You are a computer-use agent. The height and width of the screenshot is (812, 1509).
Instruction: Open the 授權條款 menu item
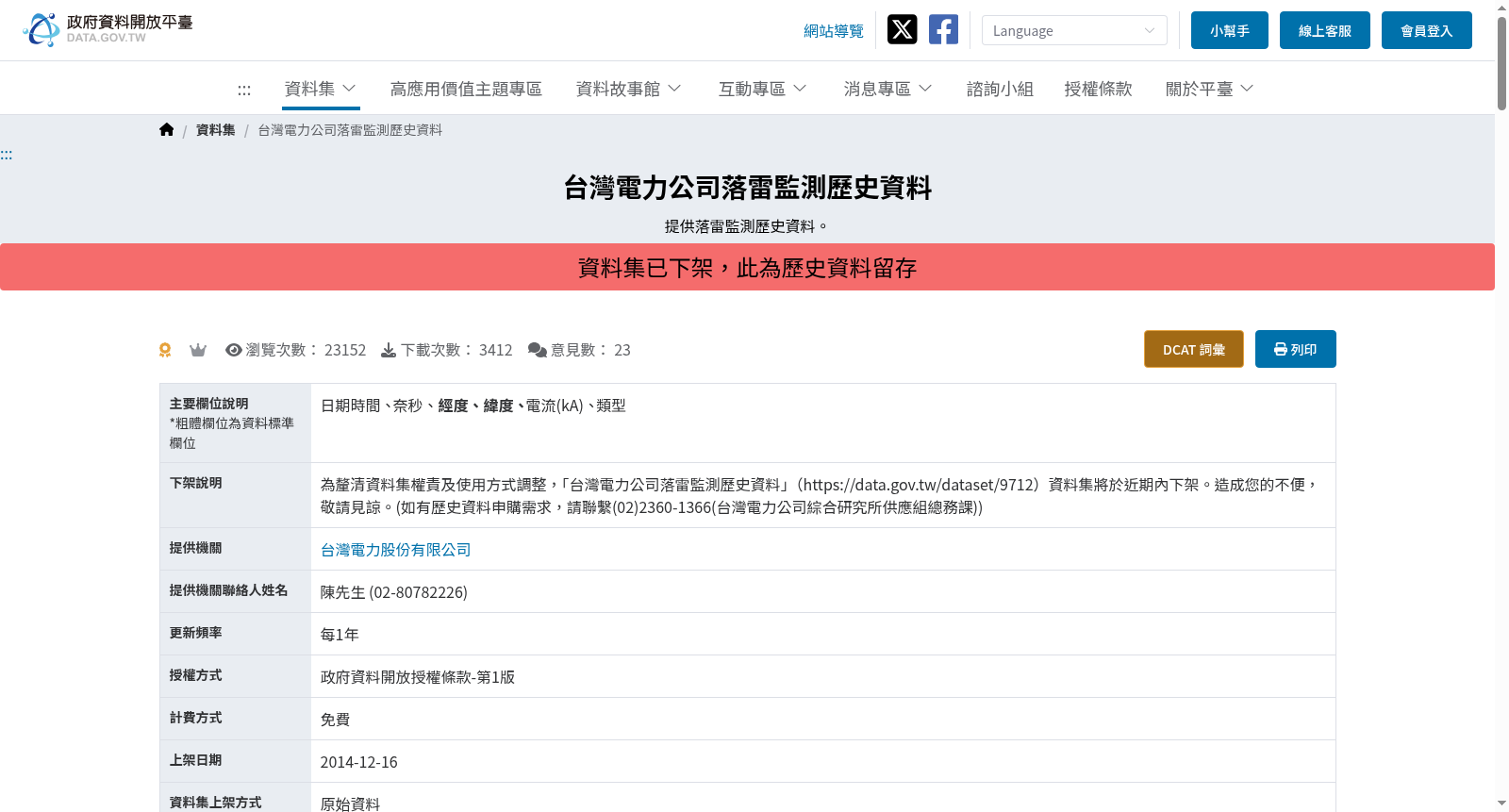(1098, 89)
